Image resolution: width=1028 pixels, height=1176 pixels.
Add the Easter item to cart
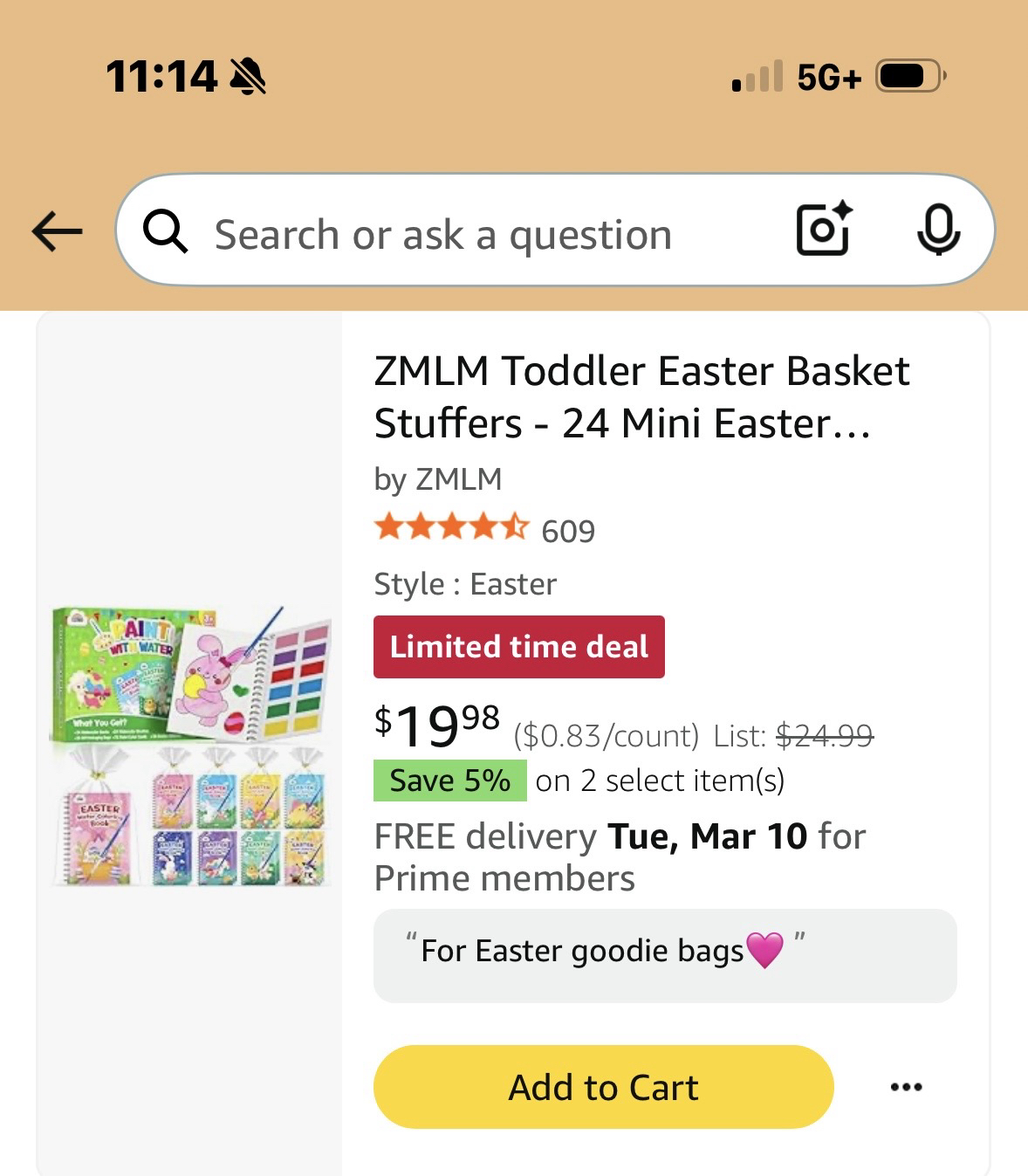pos(603,1087)
